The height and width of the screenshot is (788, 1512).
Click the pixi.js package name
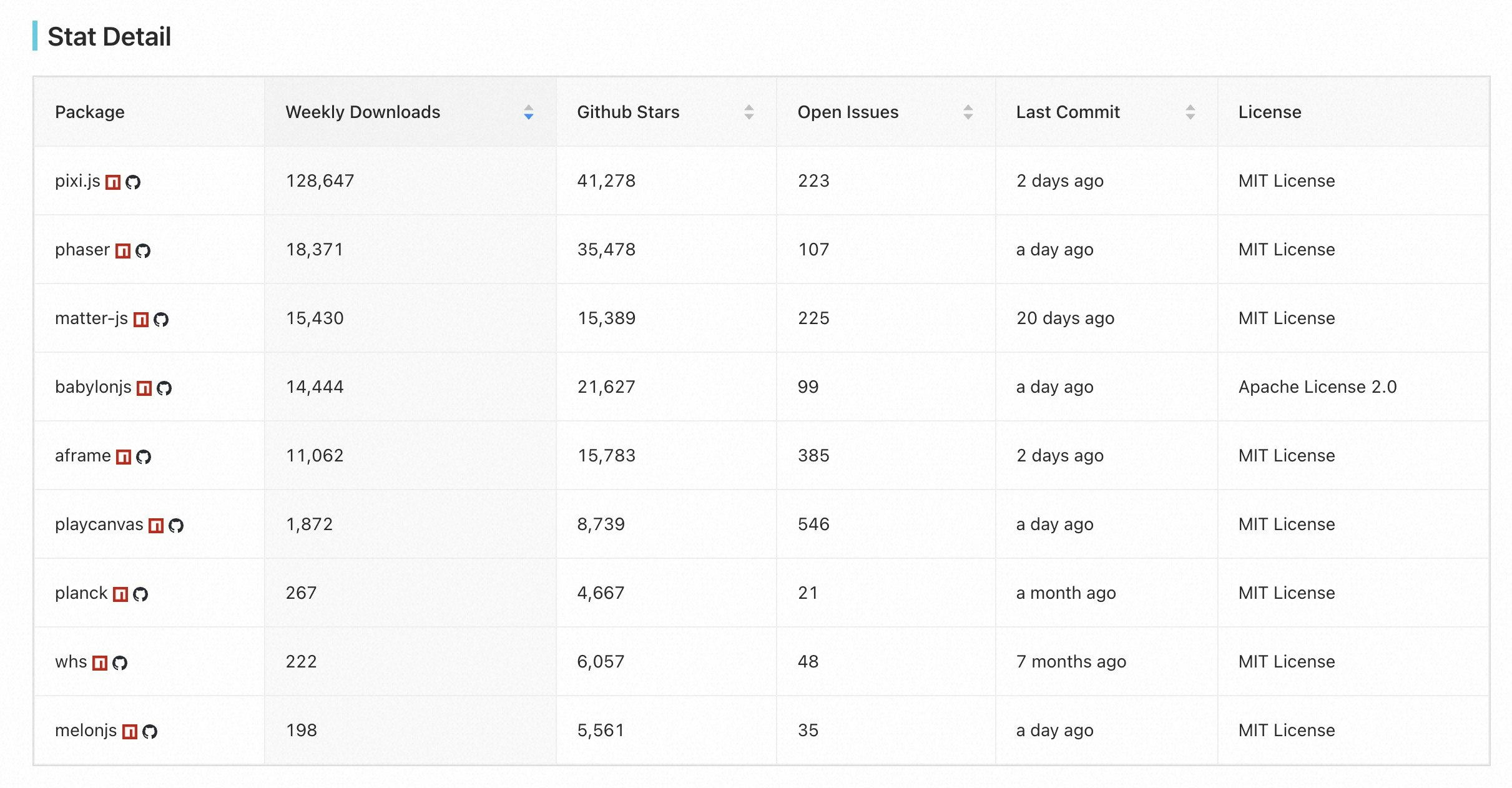[78, 181]
